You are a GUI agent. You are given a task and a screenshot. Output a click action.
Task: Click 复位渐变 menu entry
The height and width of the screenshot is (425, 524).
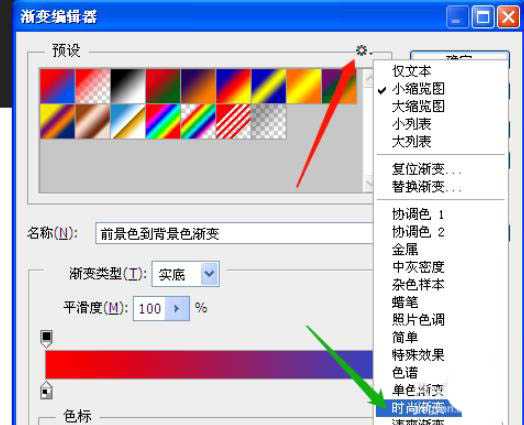point(427,169)
